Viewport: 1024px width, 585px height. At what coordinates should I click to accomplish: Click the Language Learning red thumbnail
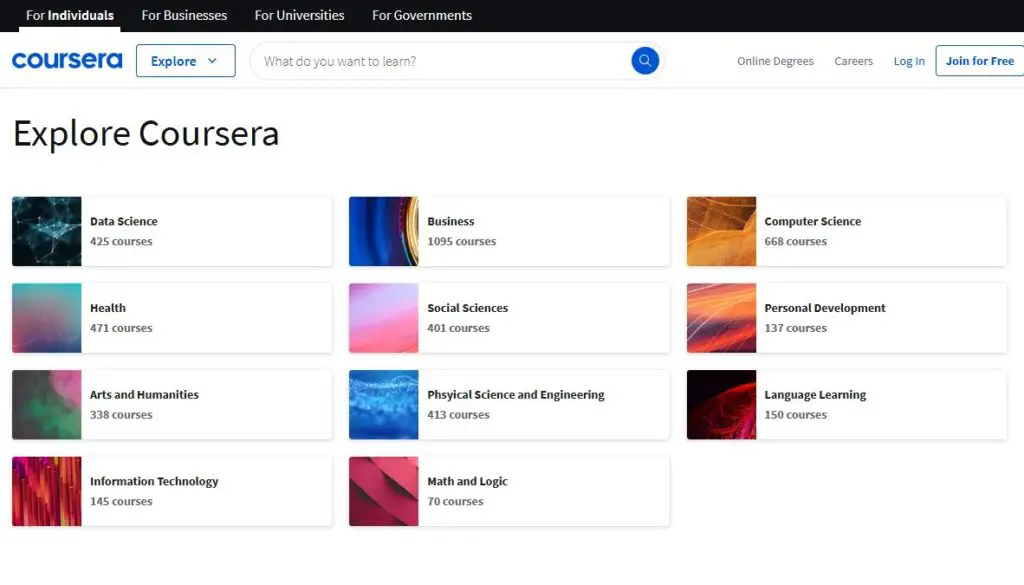pos(721,405)
